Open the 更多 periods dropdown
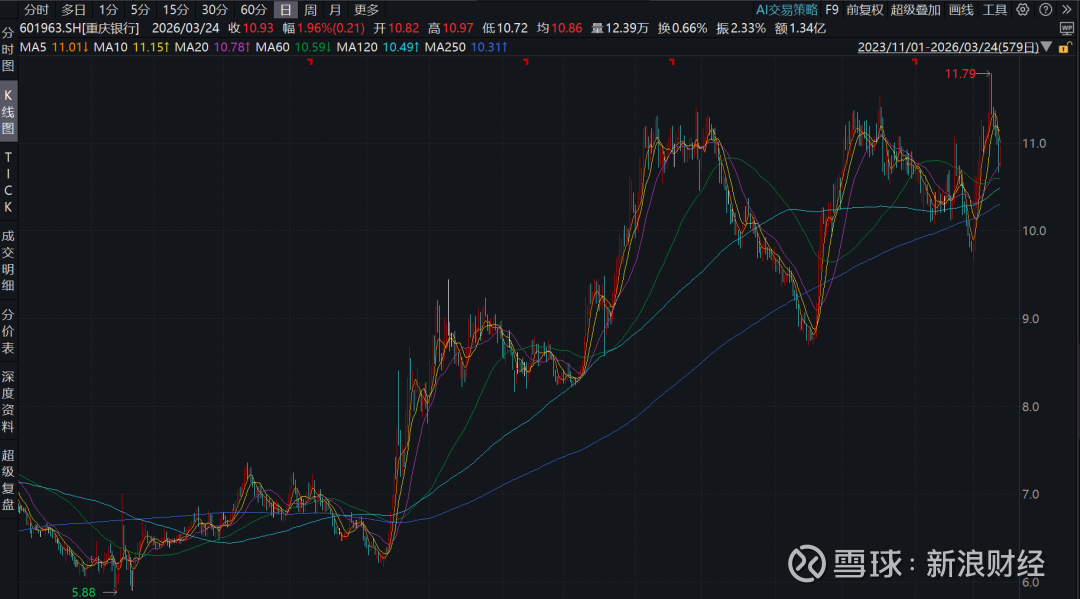Viewport: 1080px width, 599px height. [366, 10]
